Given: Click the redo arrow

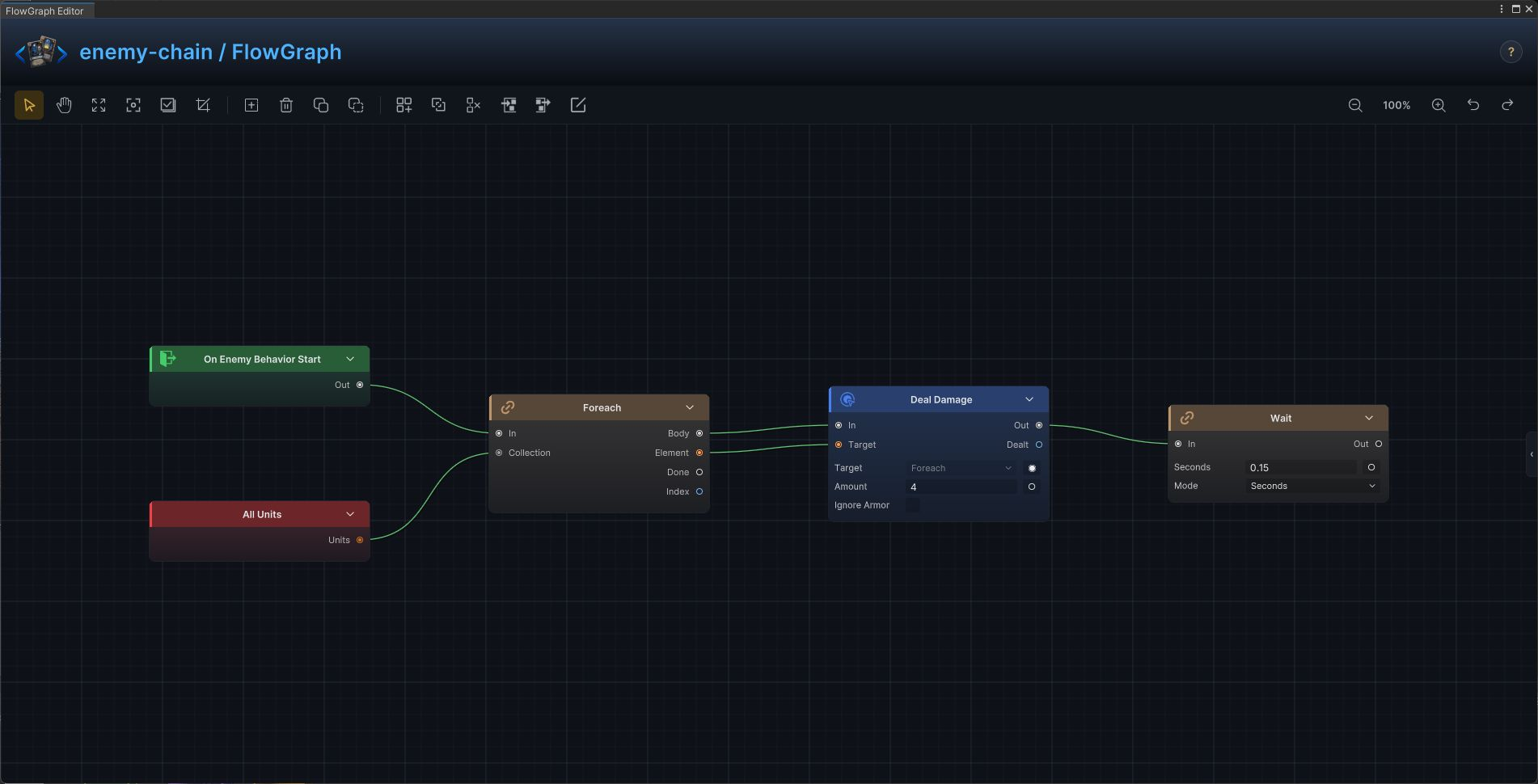Looking at the screenshot, I should 1508,105.
